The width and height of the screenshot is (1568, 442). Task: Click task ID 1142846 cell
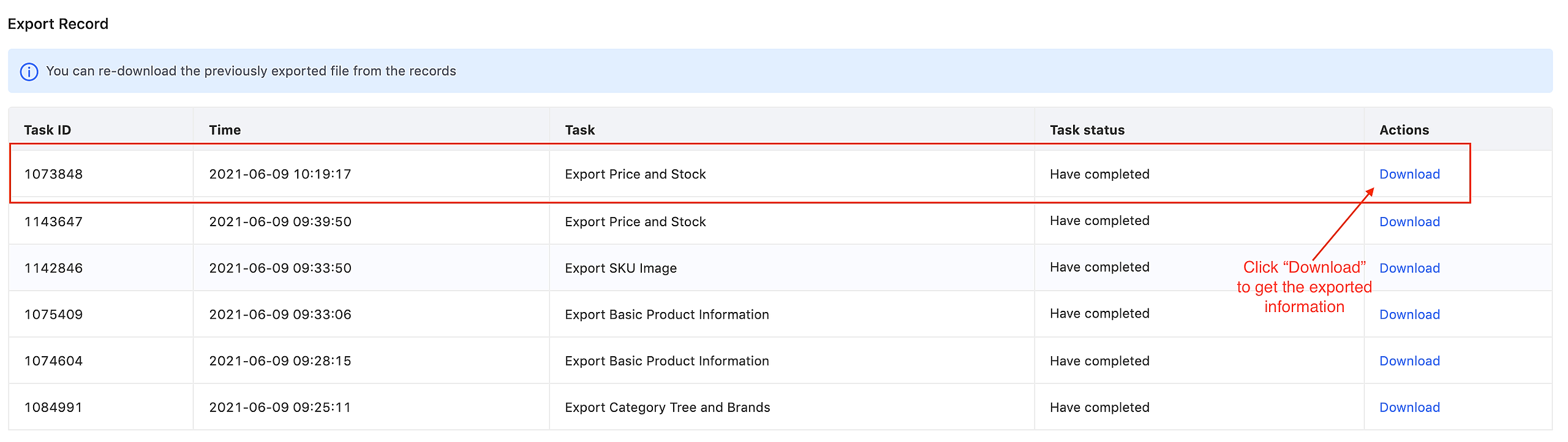53,269
